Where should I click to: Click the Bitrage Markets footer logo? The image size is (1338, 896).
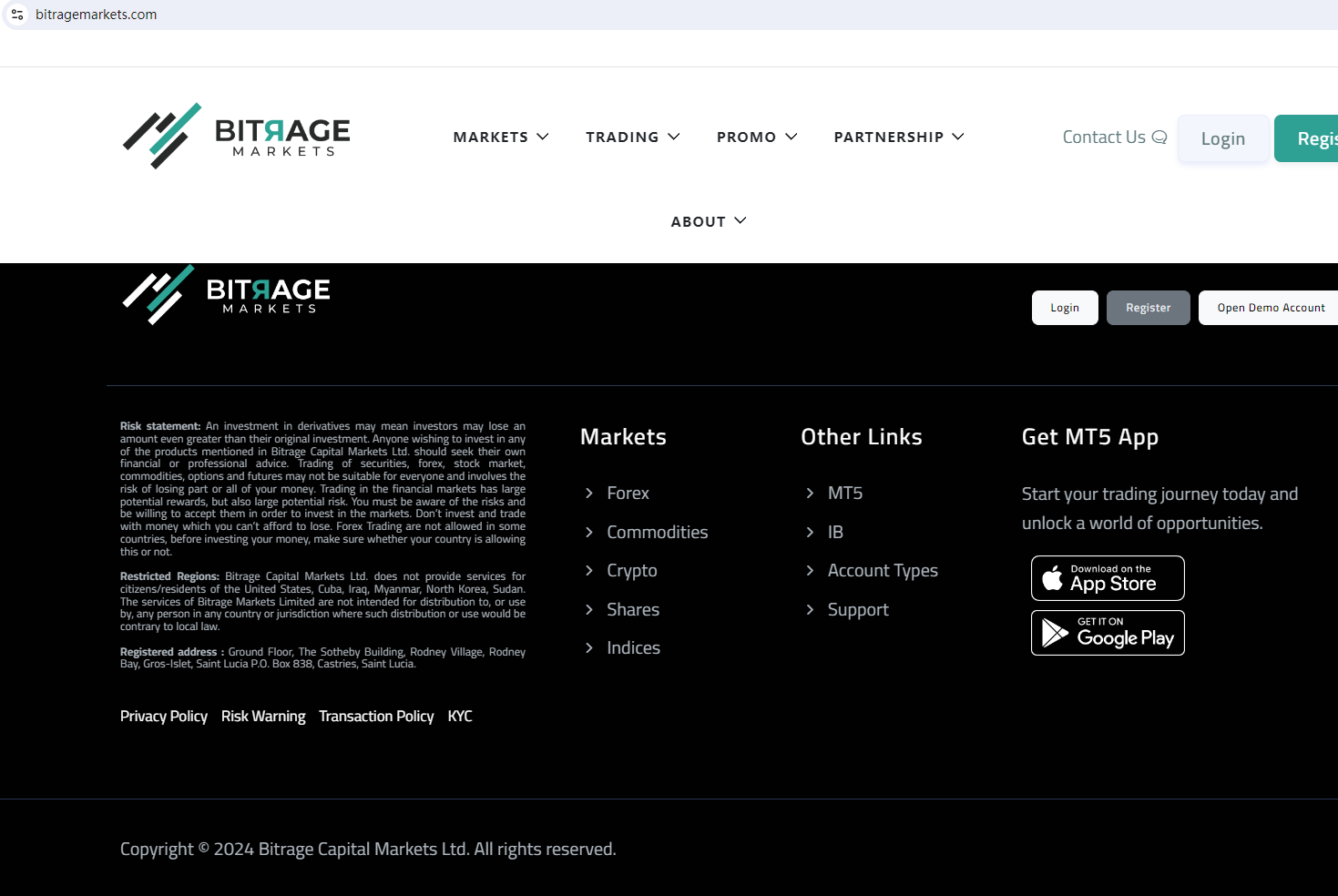pos(226,295)
